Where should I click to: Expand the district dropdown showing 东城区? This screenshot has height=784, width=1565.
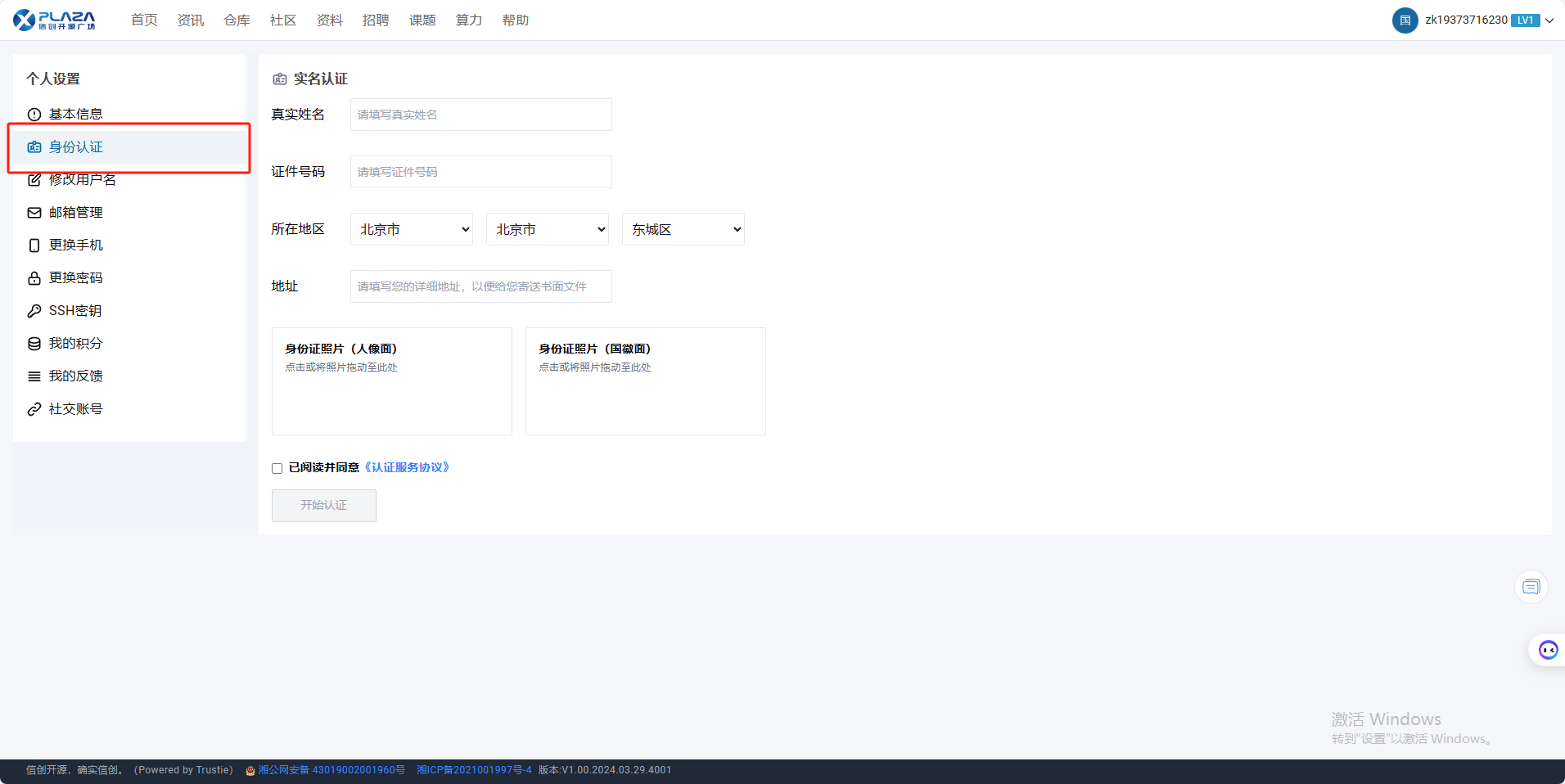coord(683,229)
